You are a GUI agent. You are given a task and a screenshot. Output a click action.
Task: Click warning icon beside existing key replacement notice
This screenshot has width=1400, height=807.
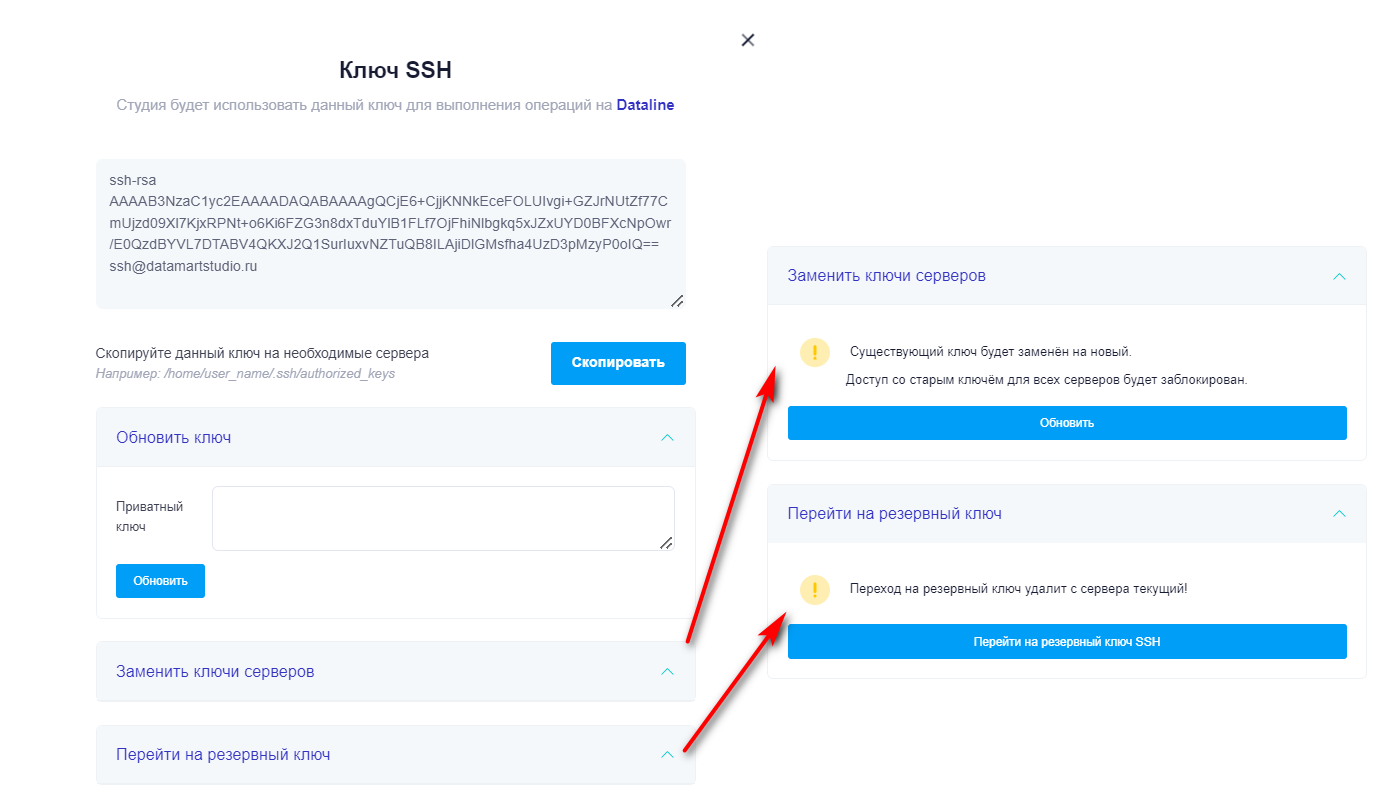pos(815,352)
